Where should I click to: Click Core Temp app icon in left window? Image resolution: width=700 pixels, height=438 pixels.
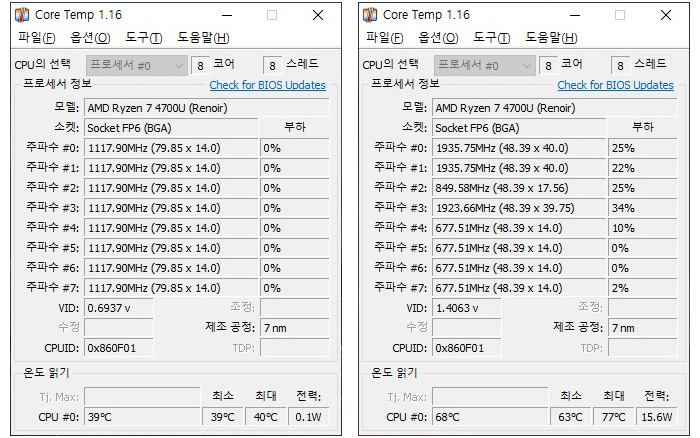coord(22,15)
